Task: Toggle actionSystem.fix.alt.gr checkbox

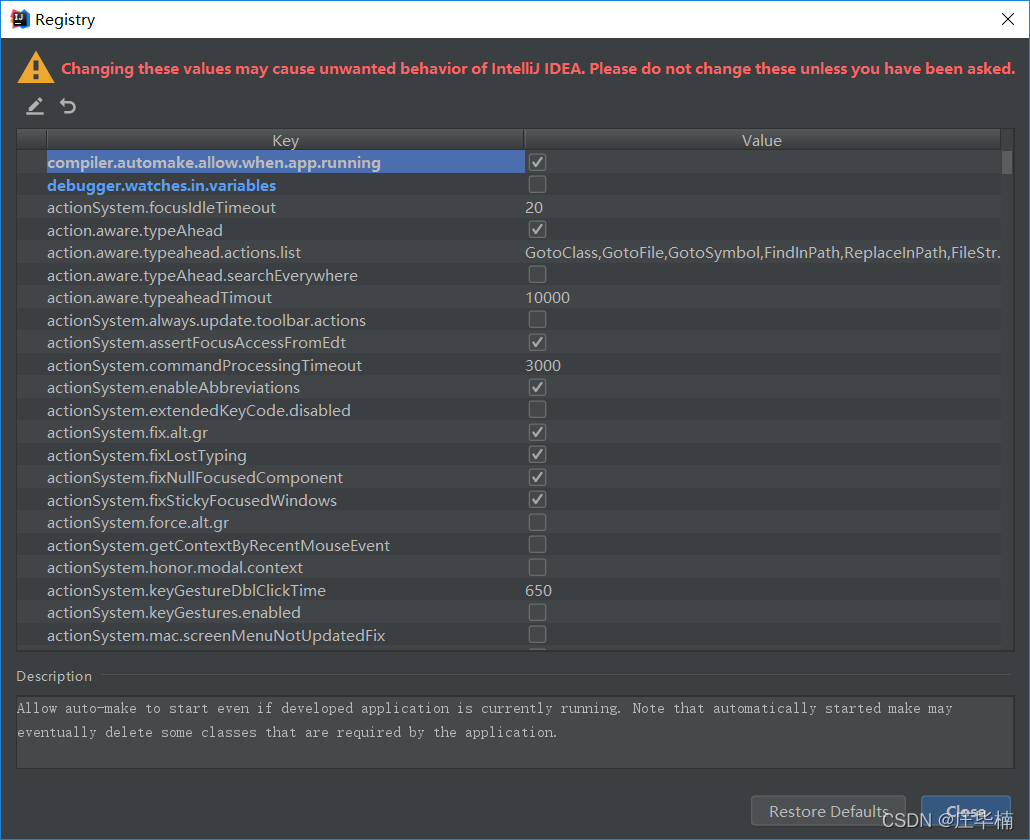Action: pos(537,432)
